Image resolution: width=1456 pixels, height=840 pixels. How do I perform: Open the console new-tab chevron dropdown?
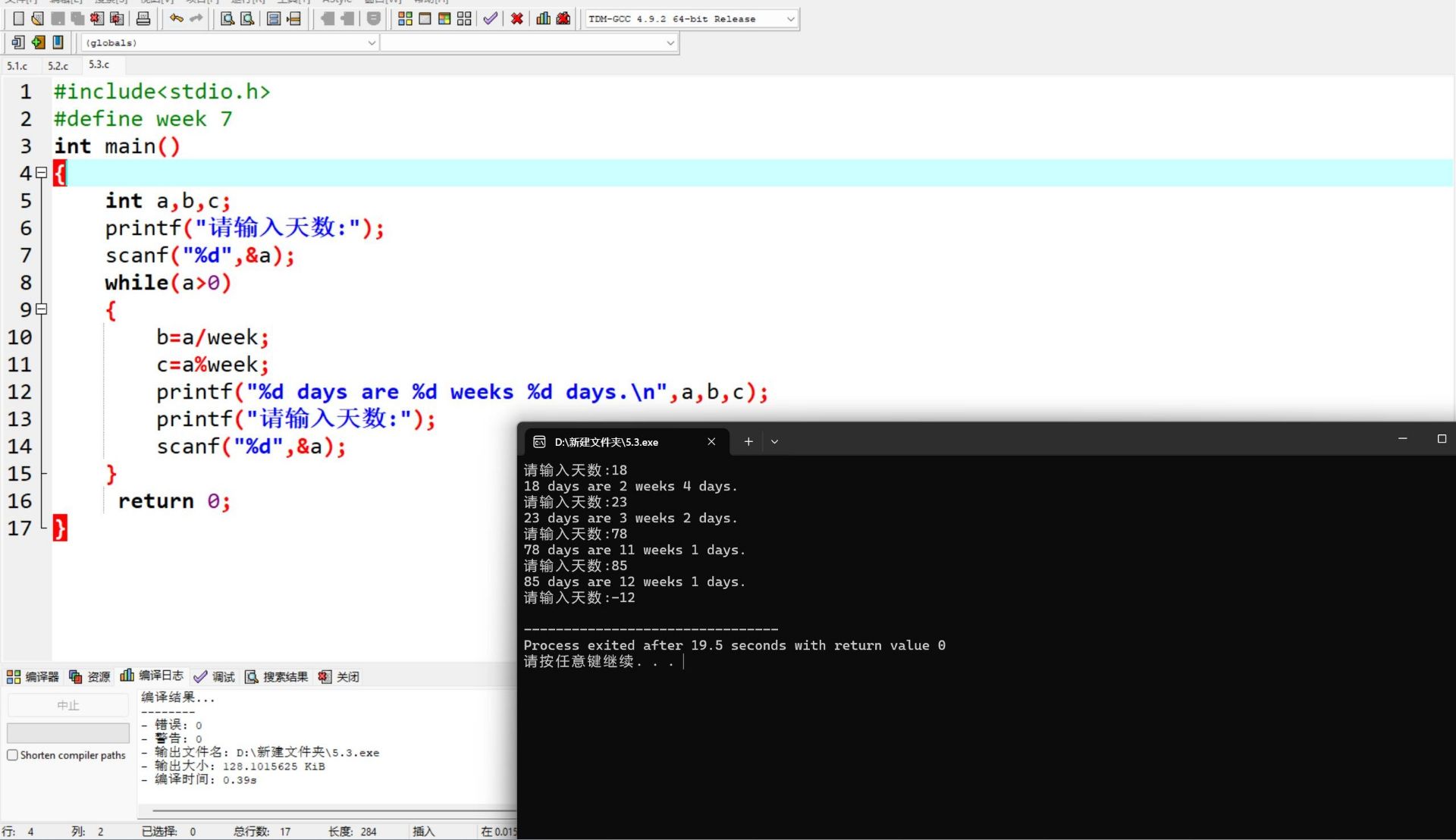[774, 441]
